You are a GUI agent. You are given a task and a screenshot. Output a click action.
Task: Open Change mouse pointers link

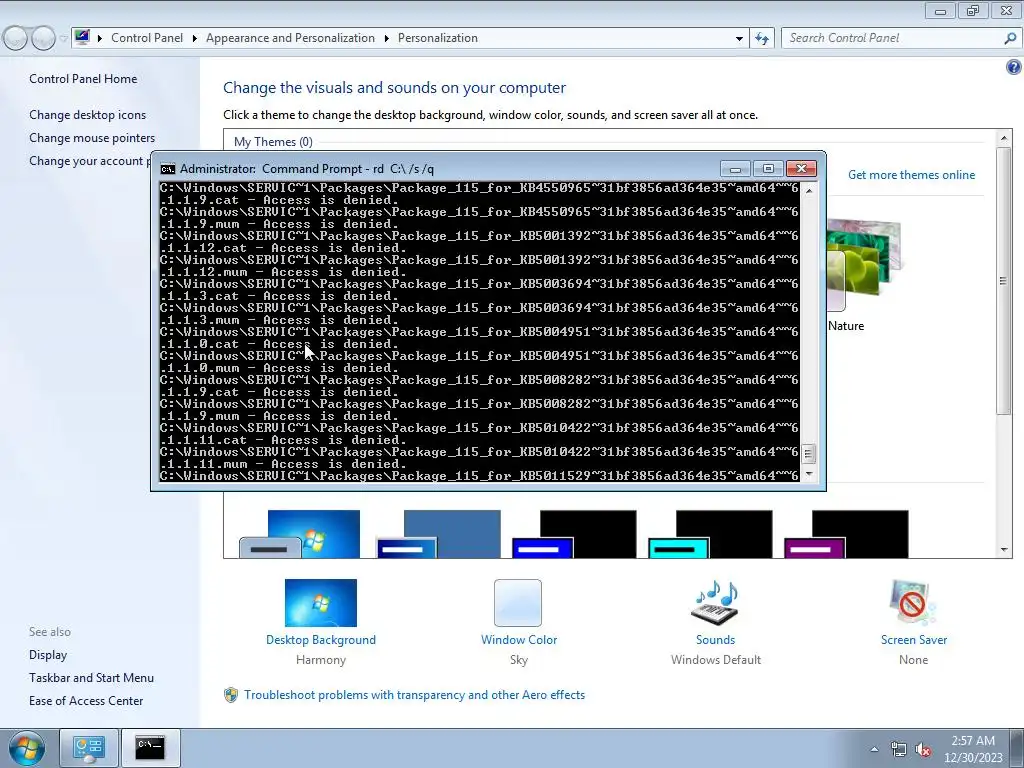point(92,138)
